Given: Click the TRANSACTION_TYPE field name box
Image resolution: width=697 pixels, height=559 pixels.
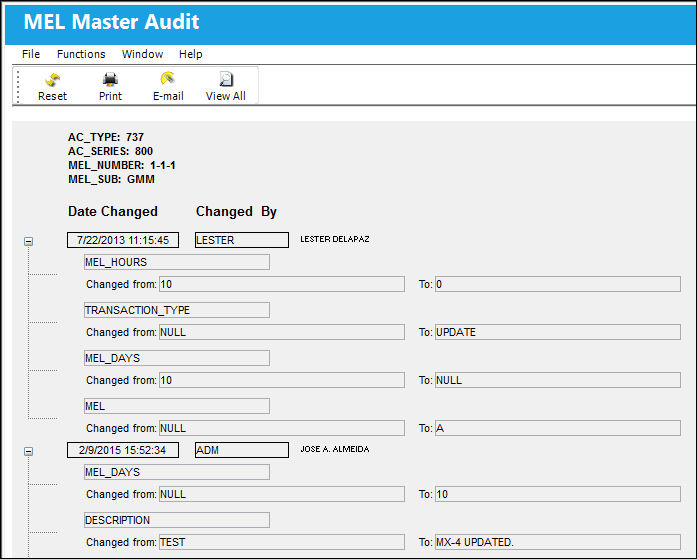Looking at the screenshot, I should pyautogui.click(x=177, y=310).
